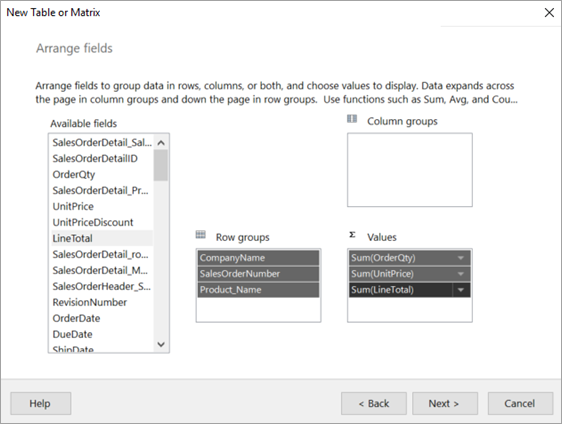Close the New Table or Matrix dialog
This screenshot has height=424, width=562.
(x=549, y=13)
